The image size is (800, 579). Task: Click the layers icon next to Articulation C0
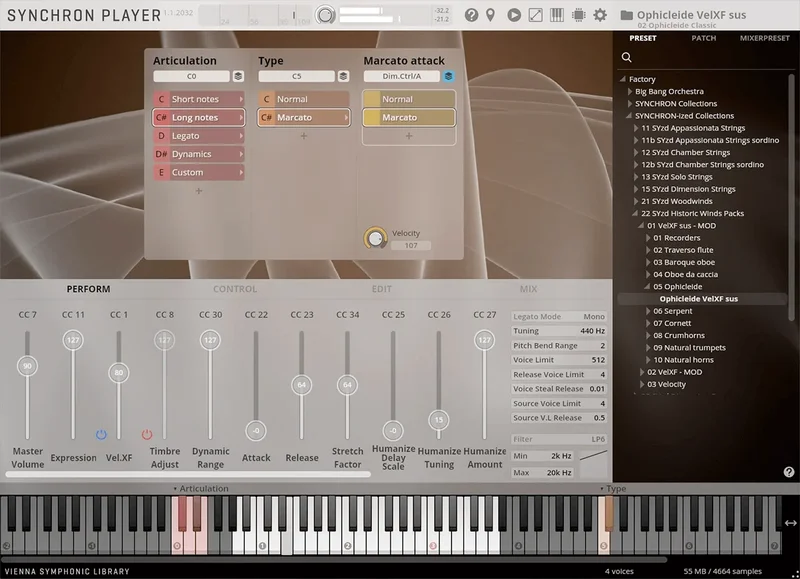[x=238, y=76]
